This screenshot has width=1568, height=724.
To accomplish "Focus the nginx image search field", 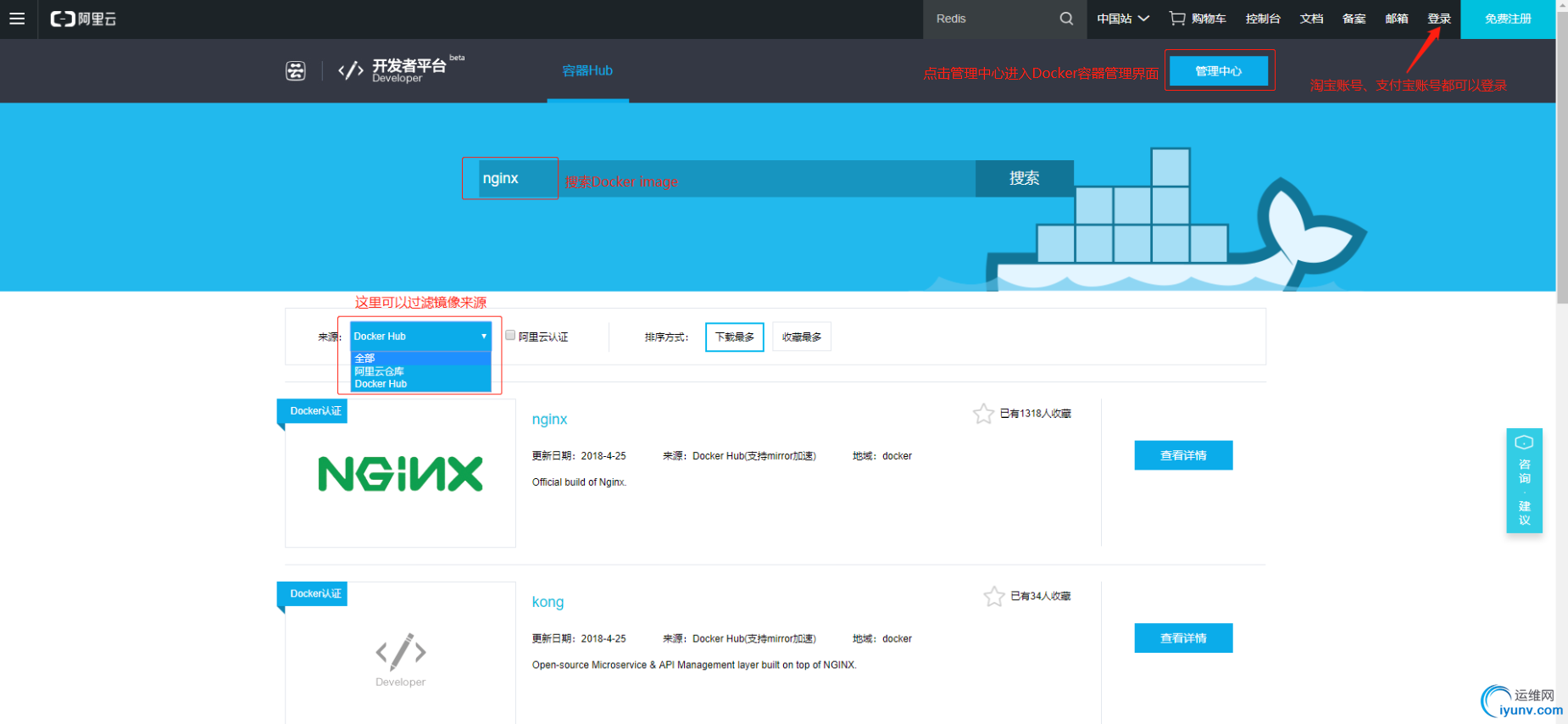I will pyautogui.click(x=726, y=178).
